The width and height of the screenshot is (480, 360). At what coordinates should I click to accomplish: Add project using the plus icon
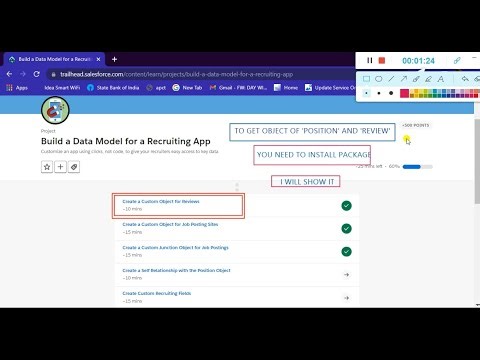point(60,167)
